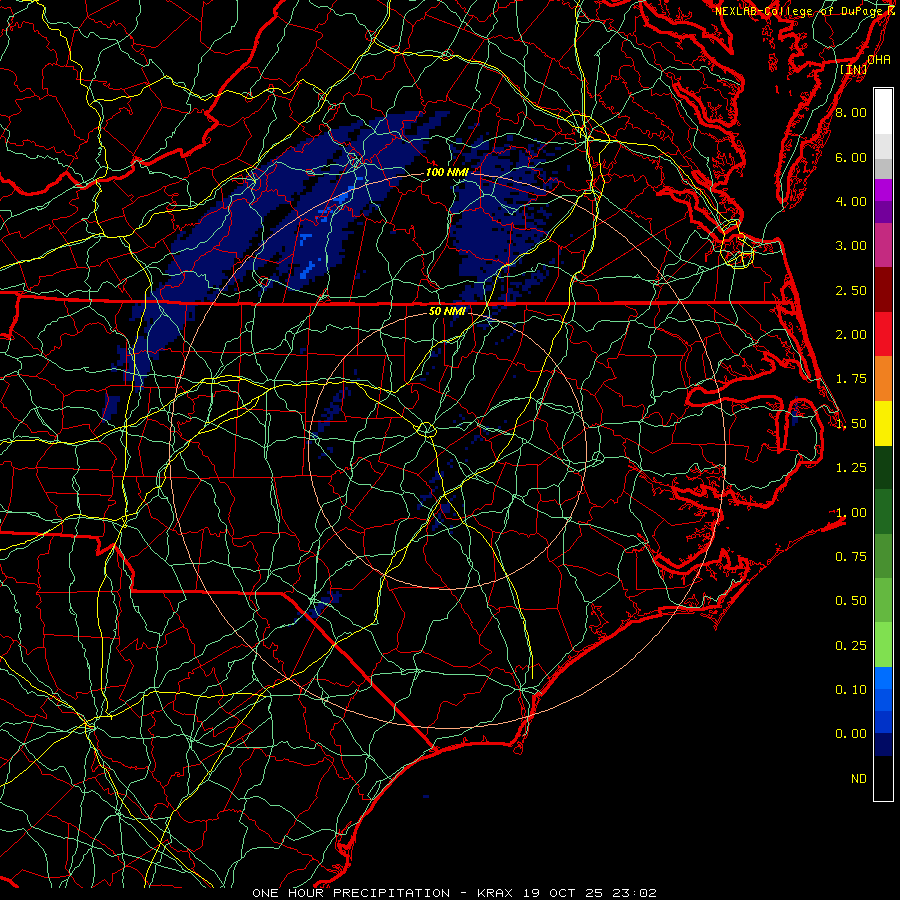Click the 0.00 legend label

pyautogui.click(x=851, y=734)
